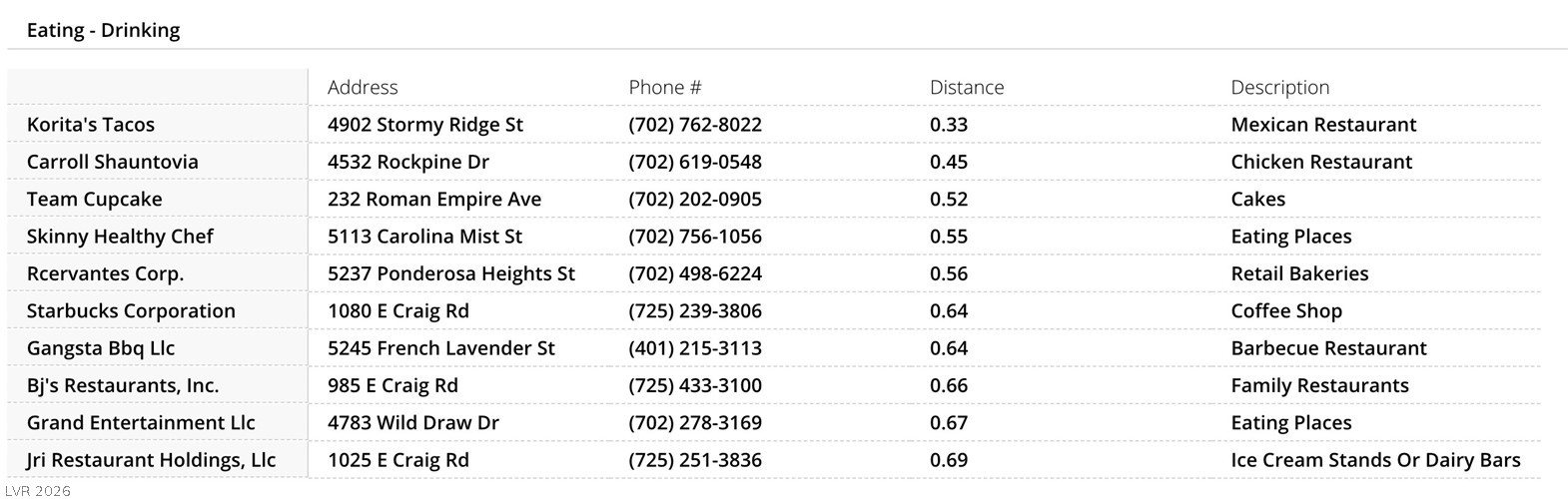Select the Carroll Shauntovia row name
Viewport: 1568px width, 499px height.
113,162
